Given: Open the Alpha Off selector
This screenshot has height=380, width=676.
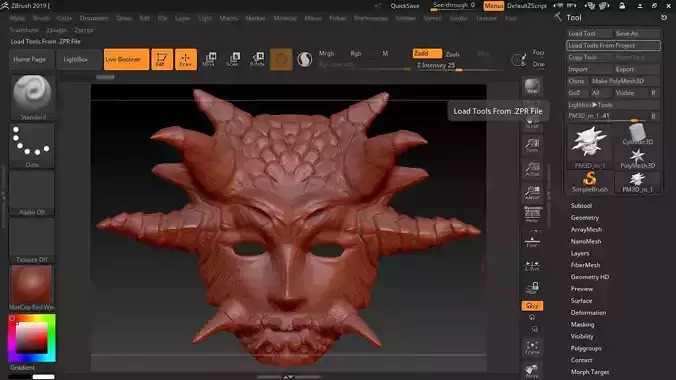Looking at the screenshot, I should 32,193.
